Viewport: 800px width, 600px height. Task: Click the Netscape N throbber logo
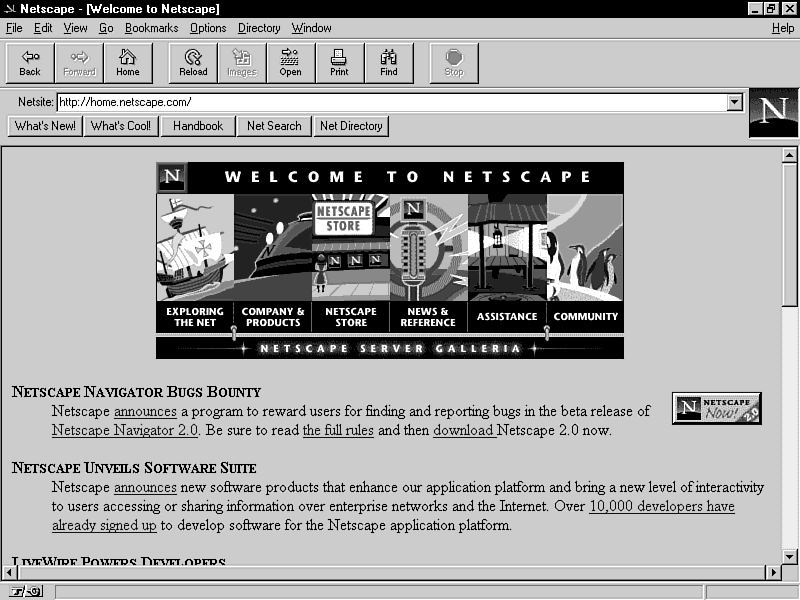(773, 113)
